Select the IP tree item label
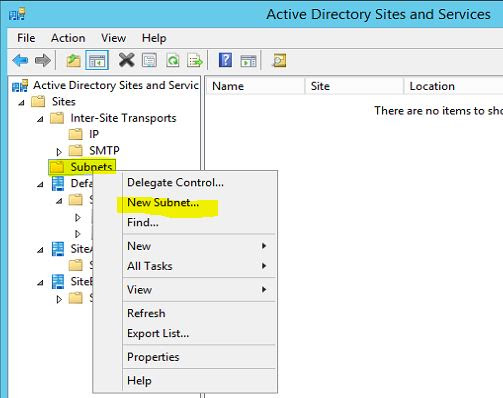503x398 pixels. point(94,134)
